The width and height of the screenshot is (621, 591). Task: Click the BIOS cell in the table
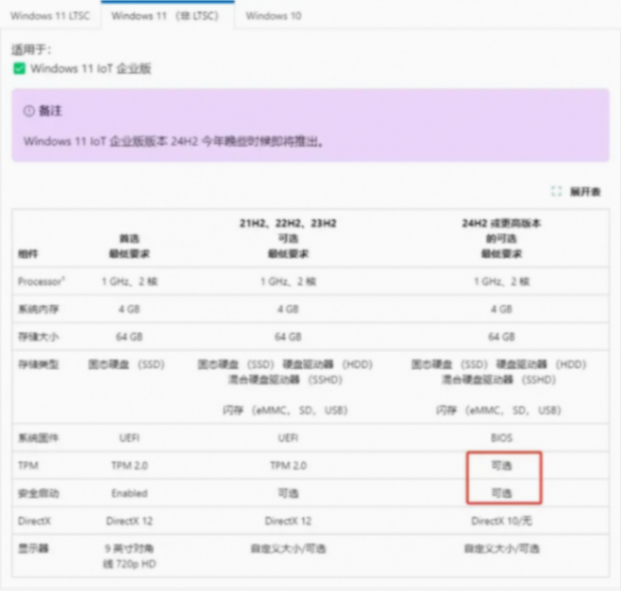(x=500, y=438)
